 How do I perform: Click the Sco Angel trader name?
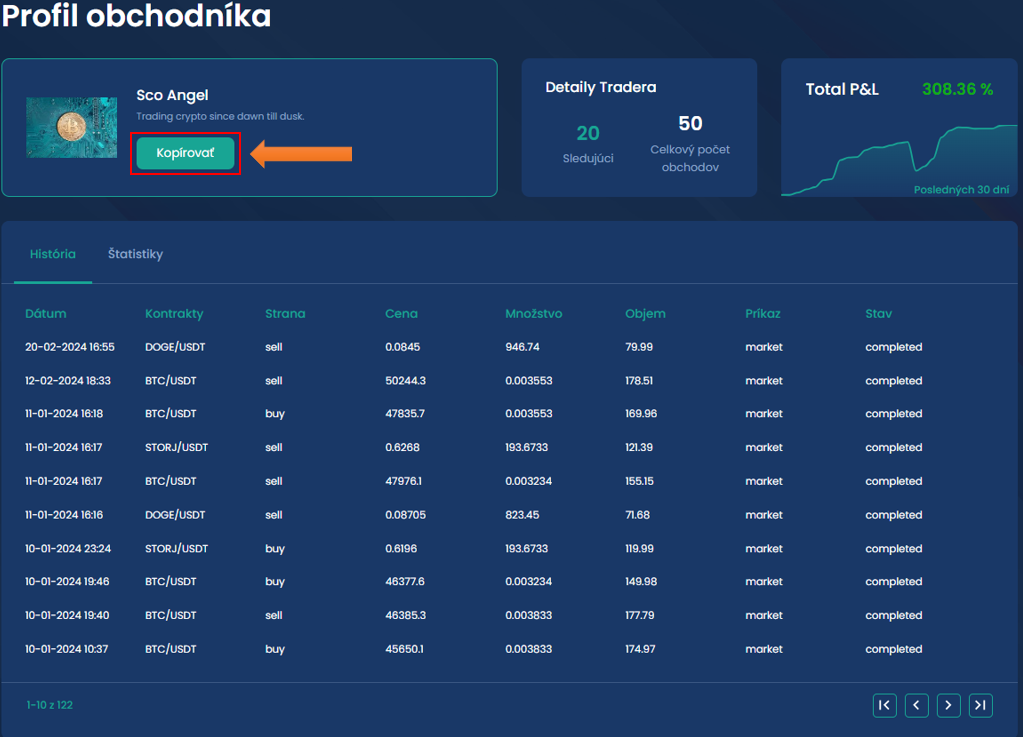(x=172, y=96)
